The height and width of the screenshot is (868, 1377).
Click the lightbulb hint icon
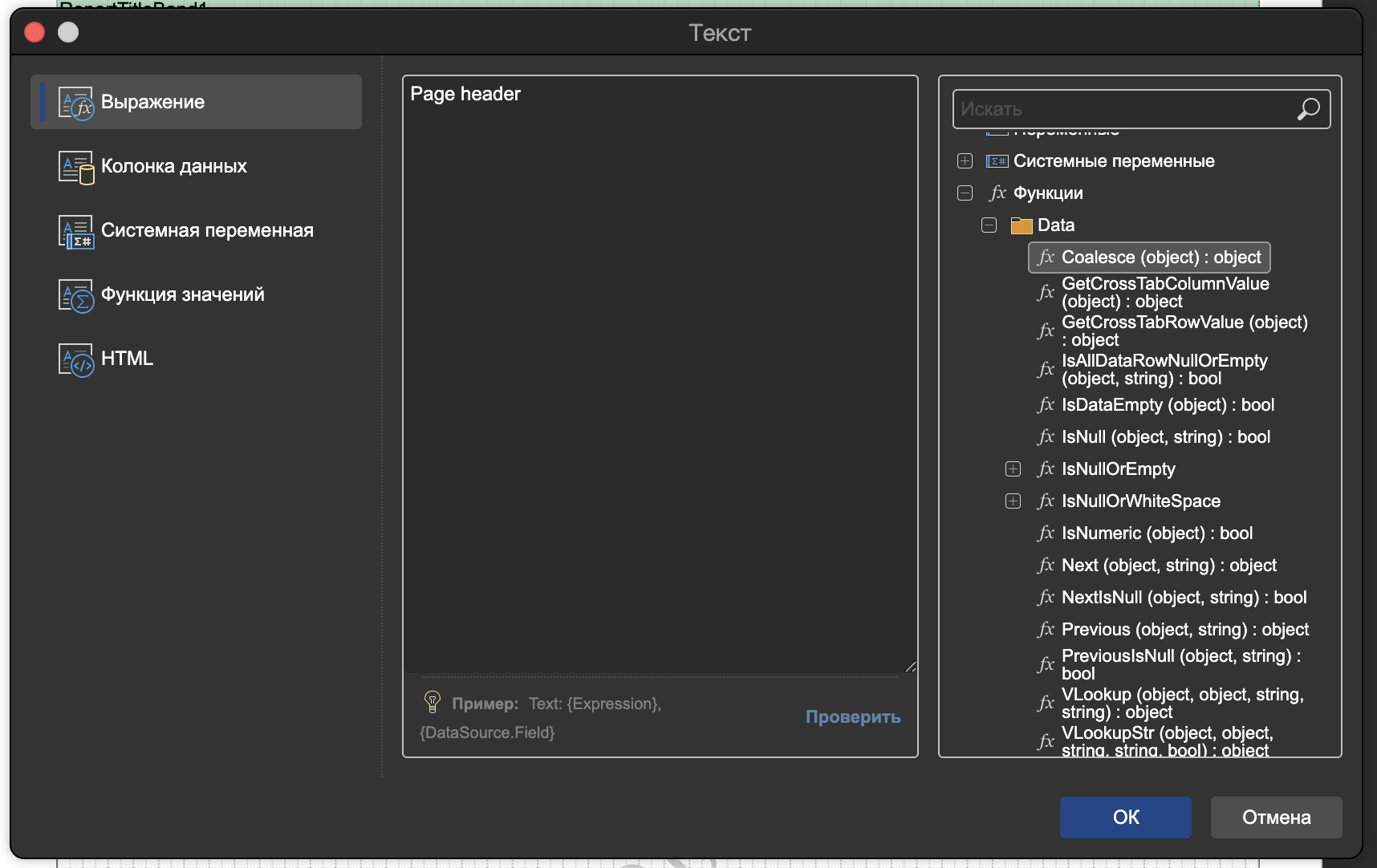coord(433,702)
